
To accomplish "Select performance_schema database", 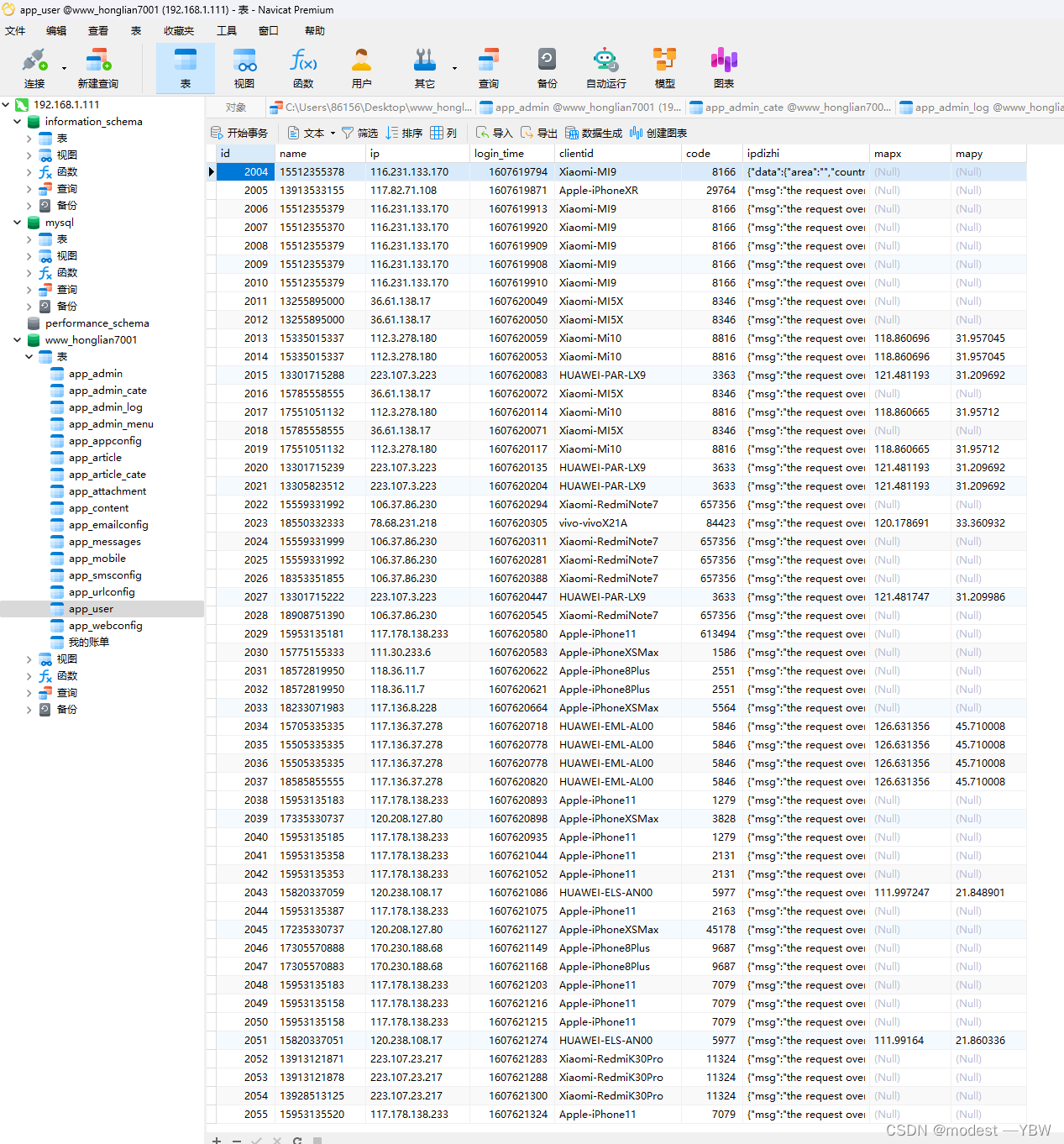I will coord(97,323).
